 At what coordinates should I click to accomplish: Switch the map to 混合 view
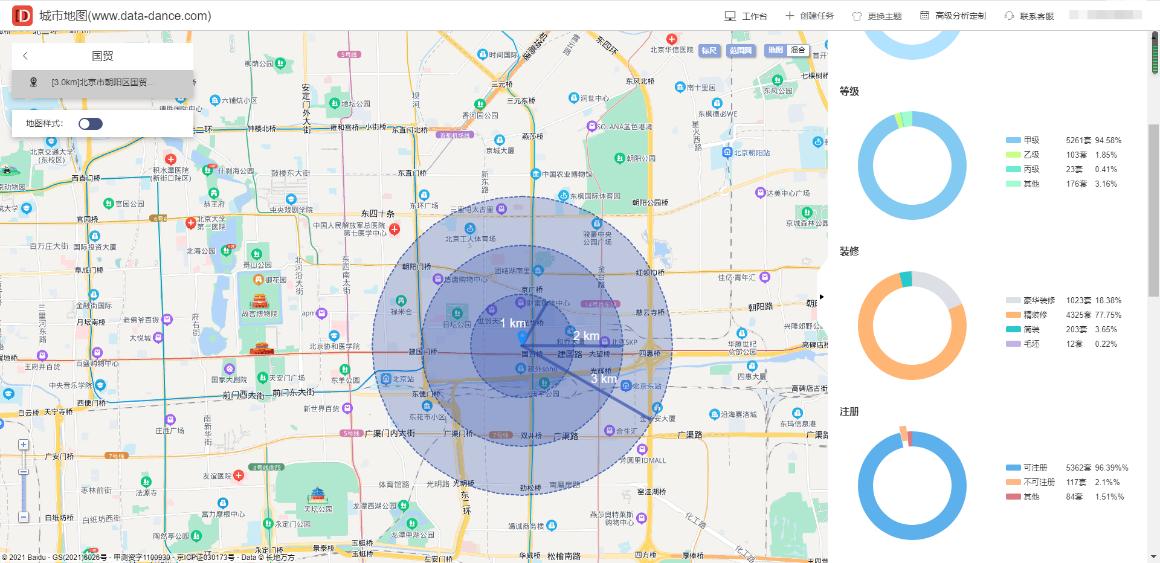798,50
